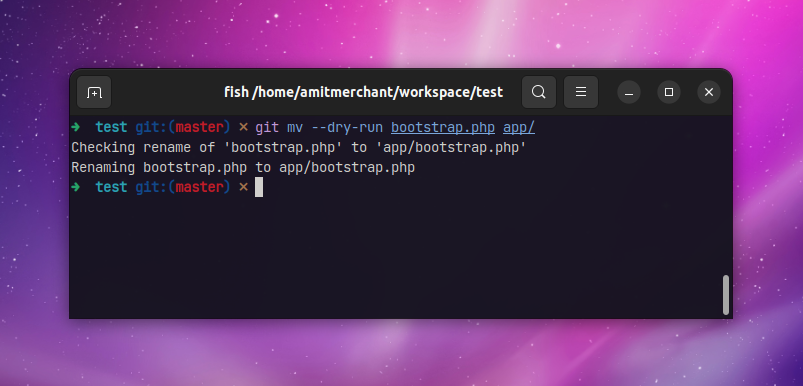Viewport: 803px width, 386px height.
Task: Click the terminal scrollbar handle
Action: click(726, 295)
